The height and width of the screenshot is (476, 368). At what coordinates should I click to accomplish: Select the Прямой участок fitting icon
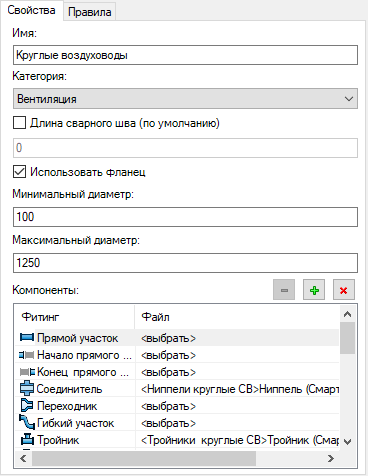pos(27,337)
